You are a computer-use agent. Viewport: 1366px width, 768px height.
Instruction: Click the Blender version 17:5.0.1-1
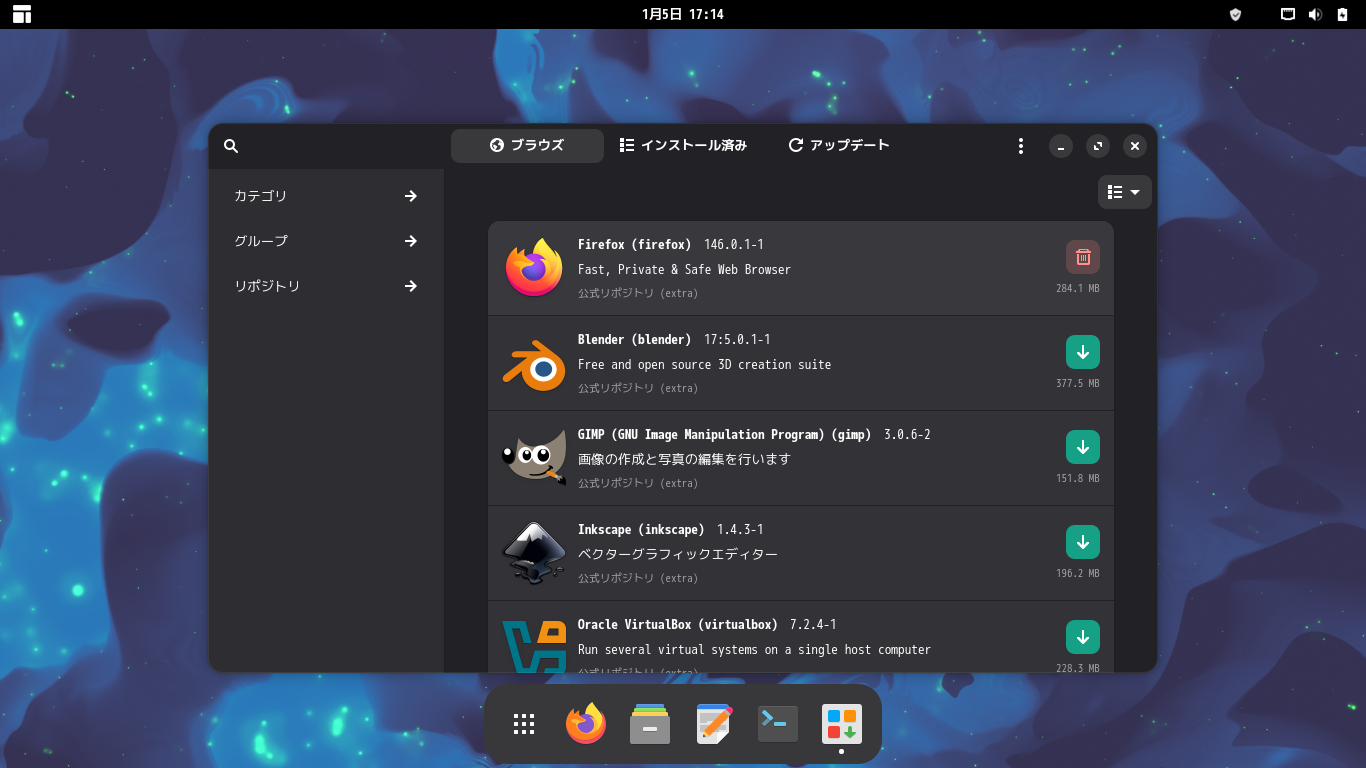click(x=737, y=340)
